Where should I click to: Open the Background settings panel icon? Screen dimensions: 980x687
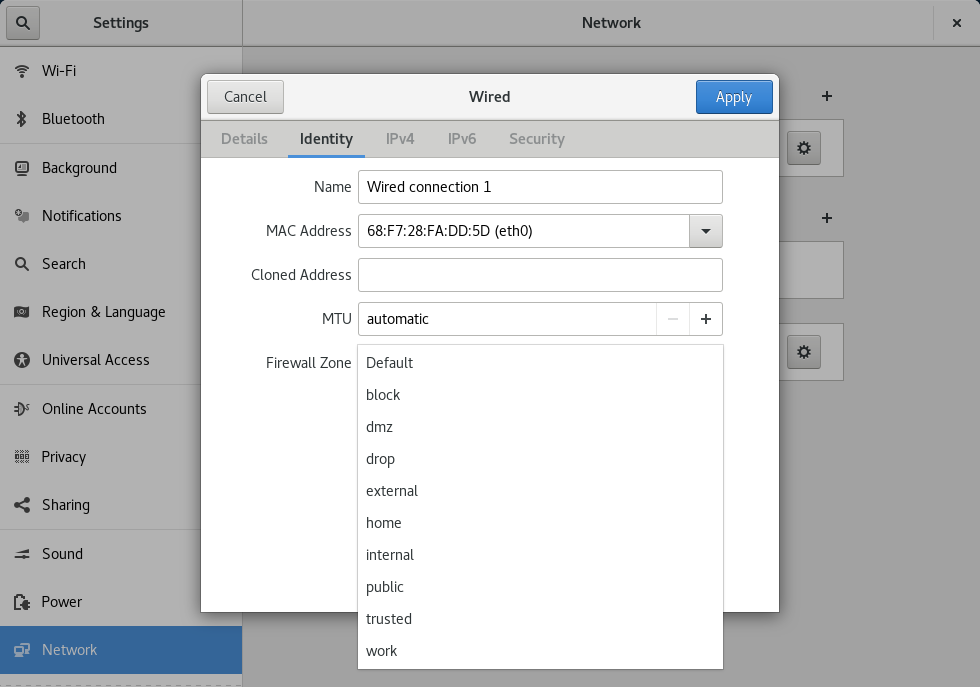point(22,168)
